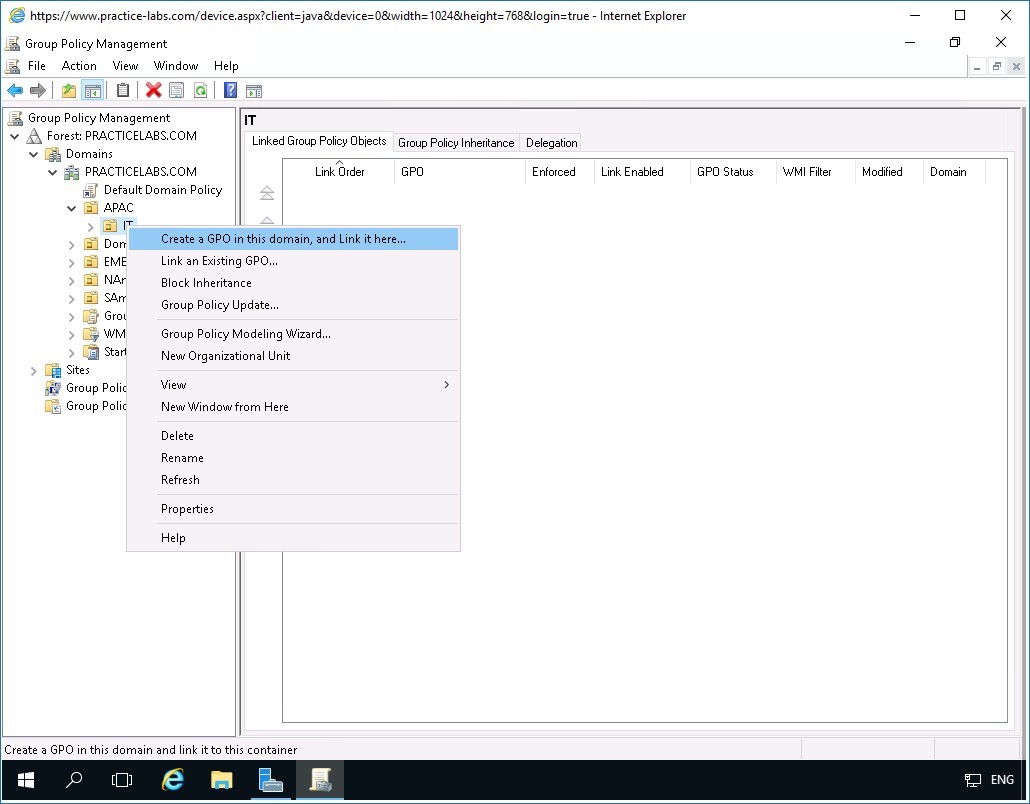Select Rename in the context menu

tap(293, 458)
